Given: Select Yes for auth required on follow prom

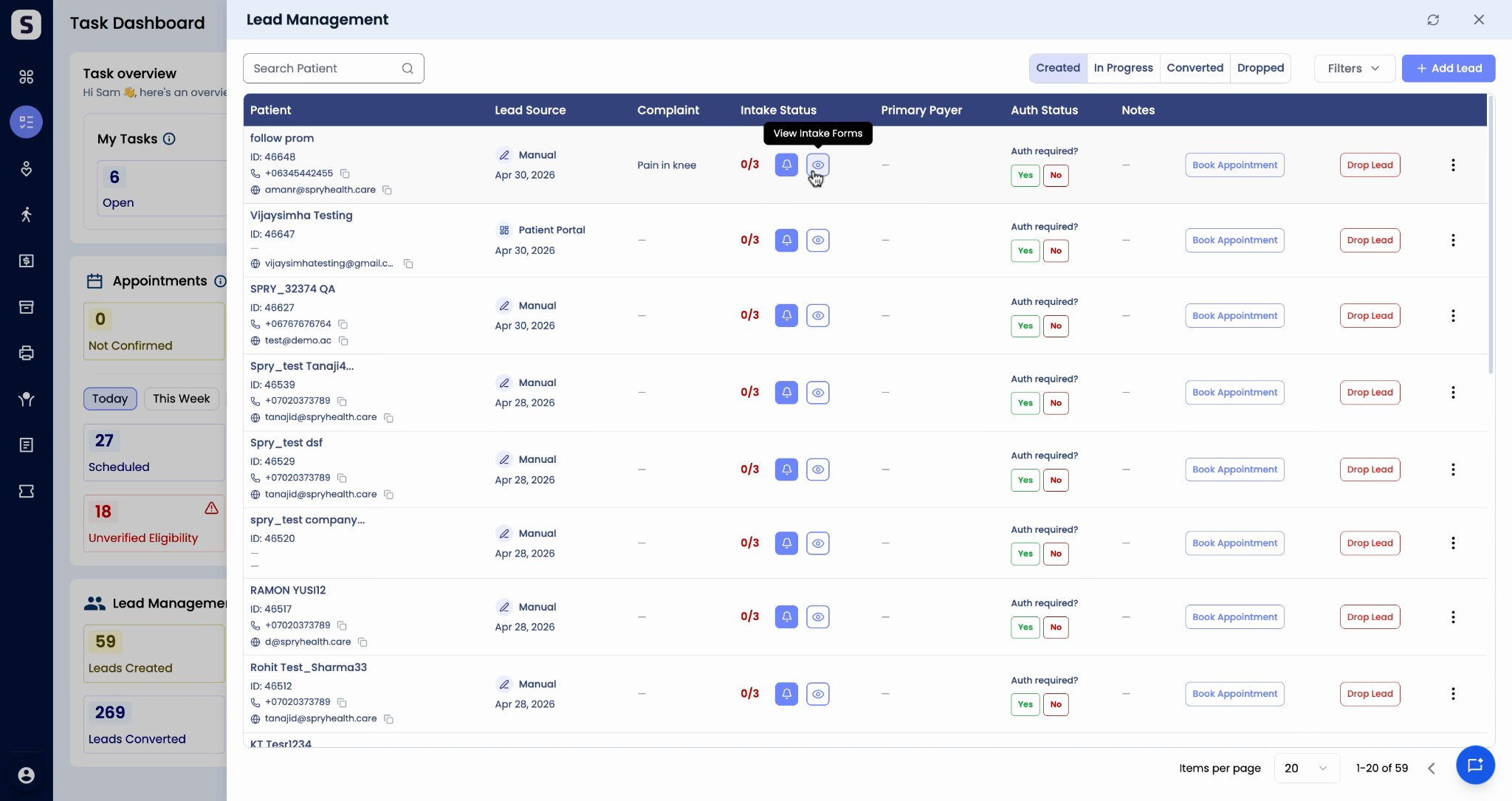Looking at the screenshot, I should click(x=1025, y=176).
